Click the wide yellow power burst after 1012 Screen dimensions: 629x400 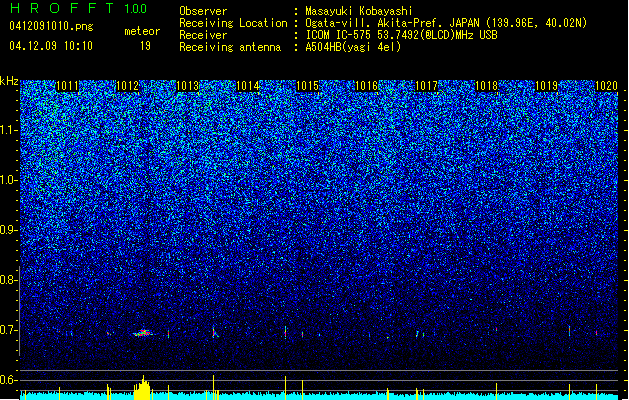(x=142, y=388)
